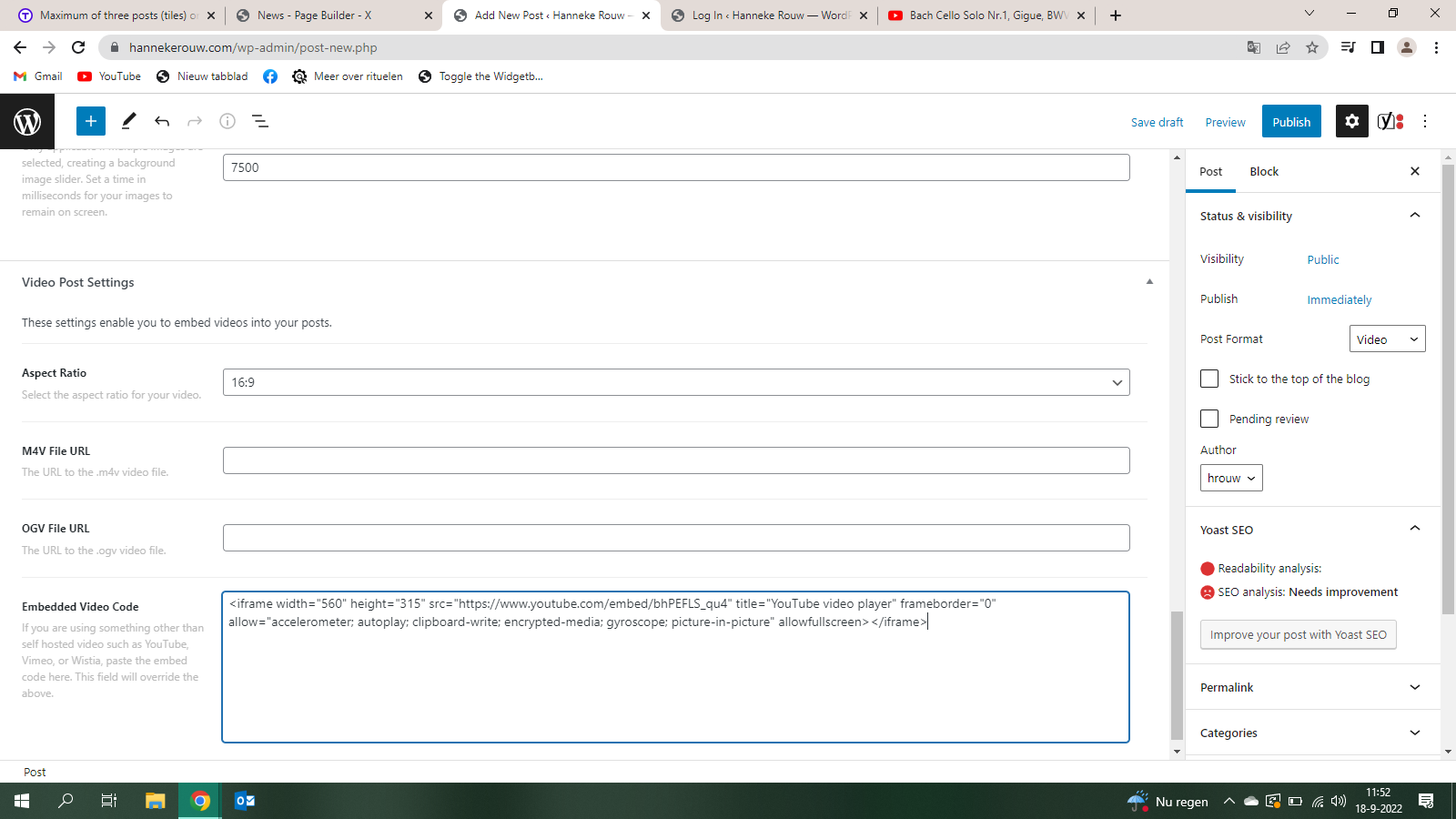This screenshot has width=1456, height=819.
Task: Open the List View outline
Action: 259,121
